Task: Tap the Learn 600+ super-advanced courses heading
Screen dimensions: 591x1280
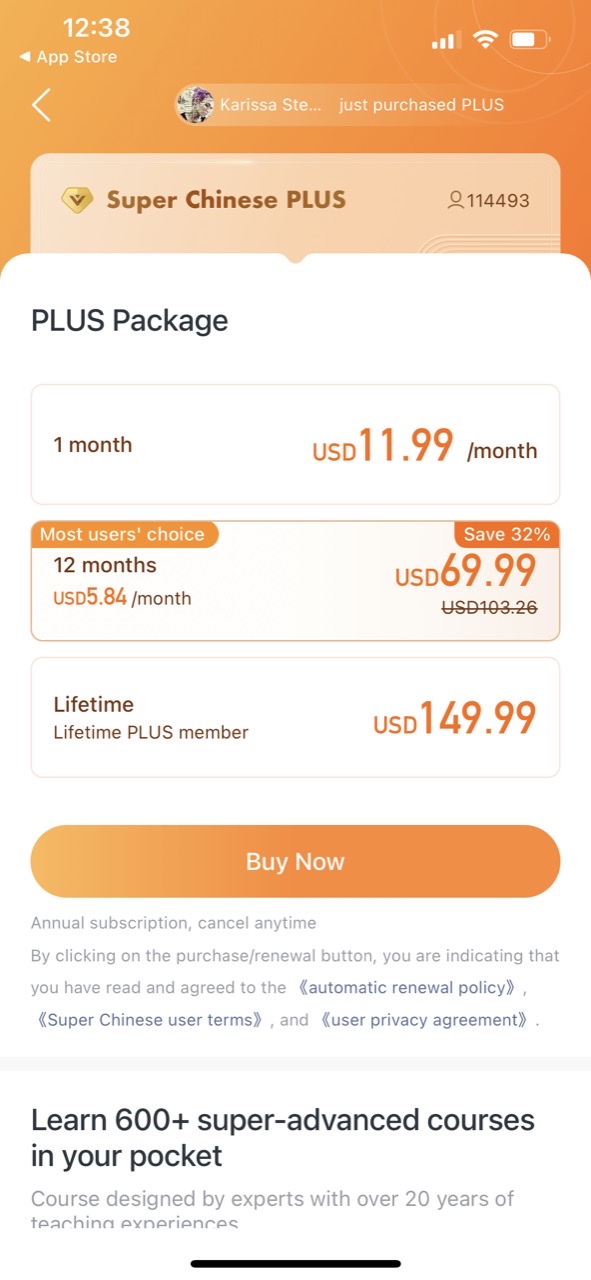Action: (x=283, y=1138)
